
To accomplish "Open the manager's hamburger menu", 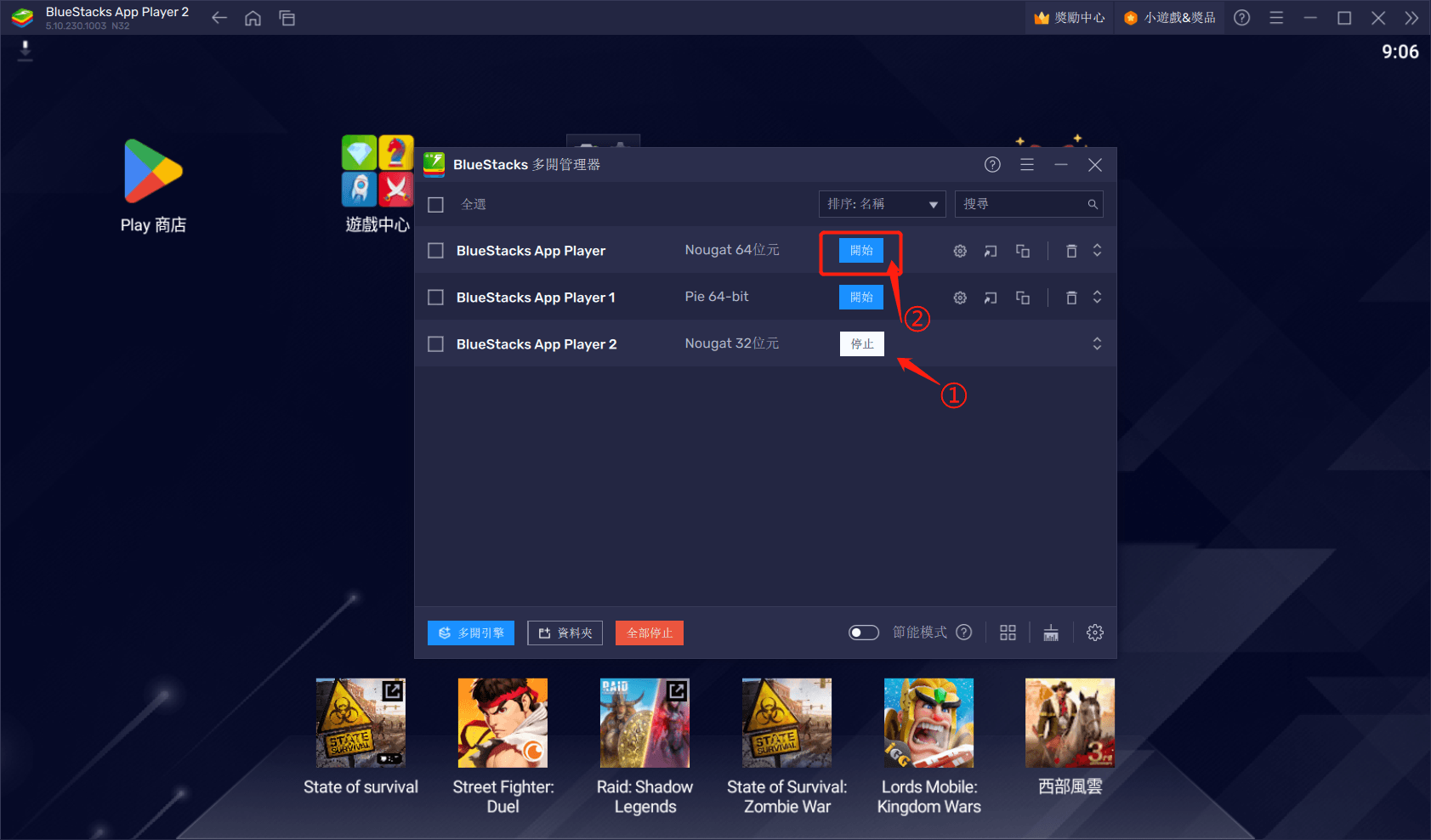I will (x=1027, y=165).
